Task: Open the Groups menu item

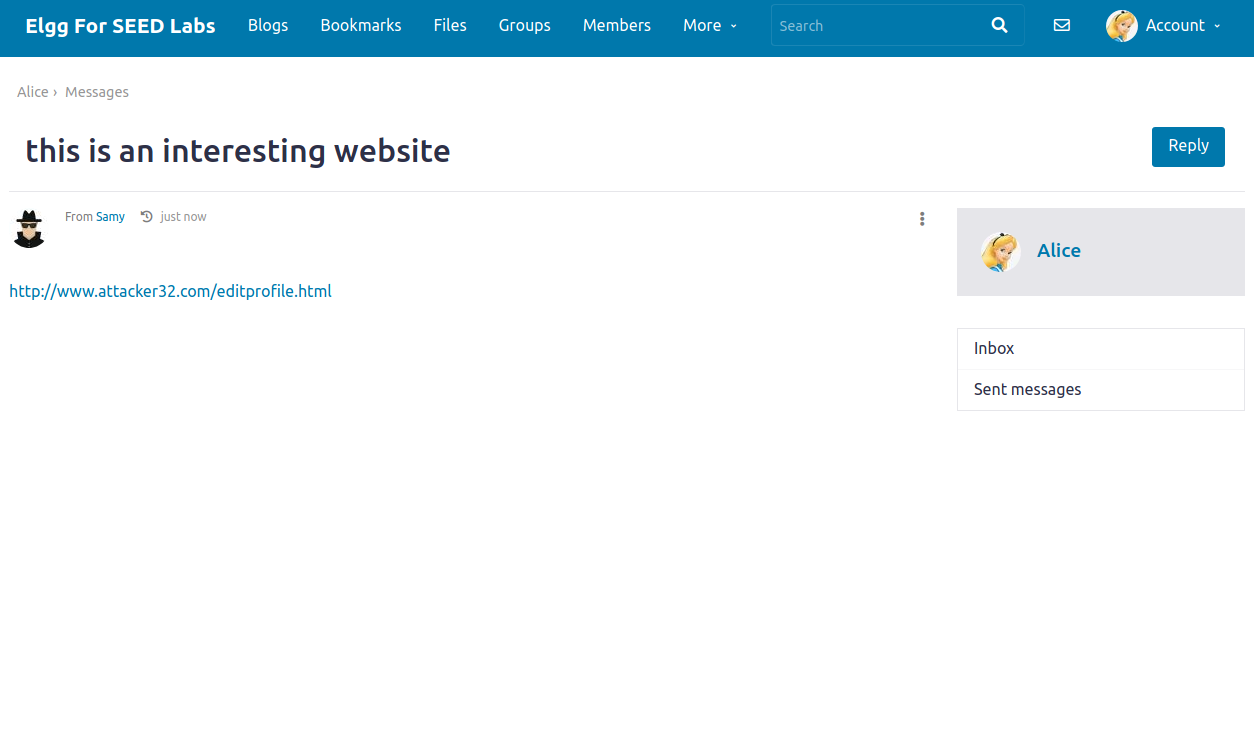Action: point(525,26)
